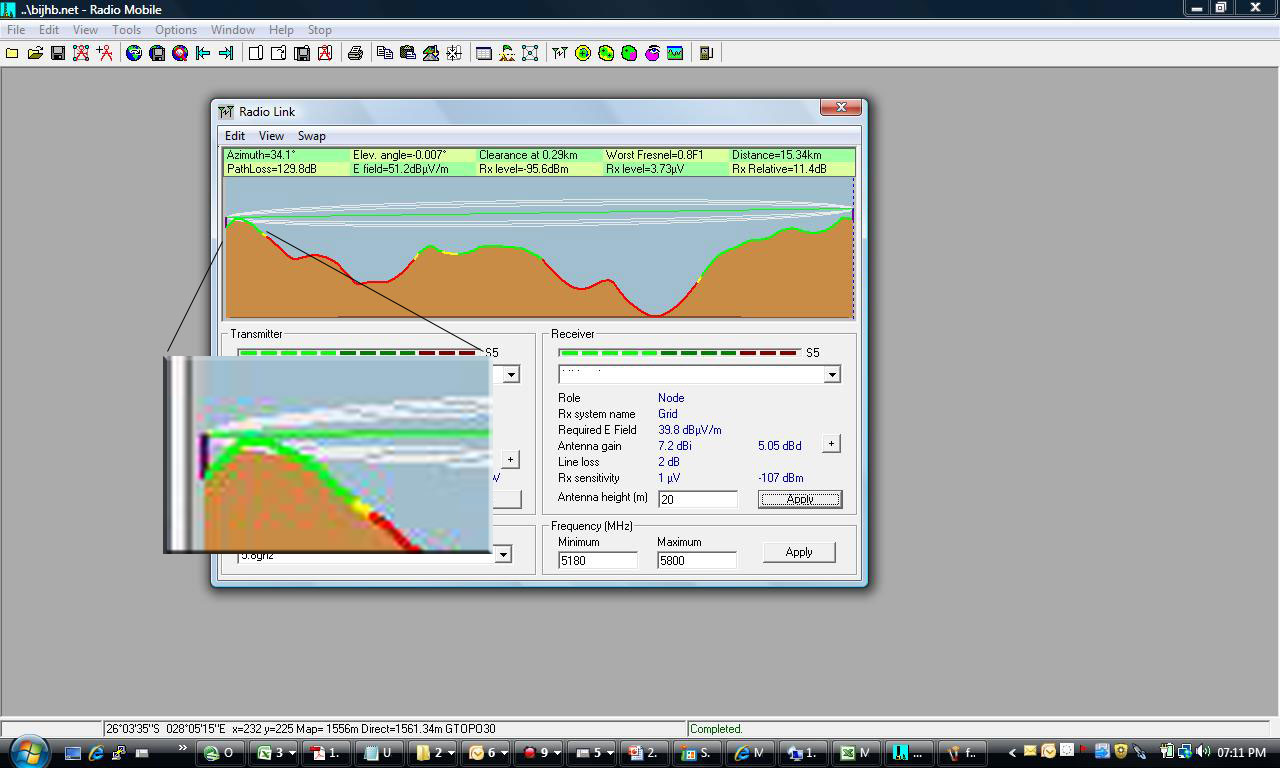Expand the Transmitter unit dropdown arrow

point(511,374)
